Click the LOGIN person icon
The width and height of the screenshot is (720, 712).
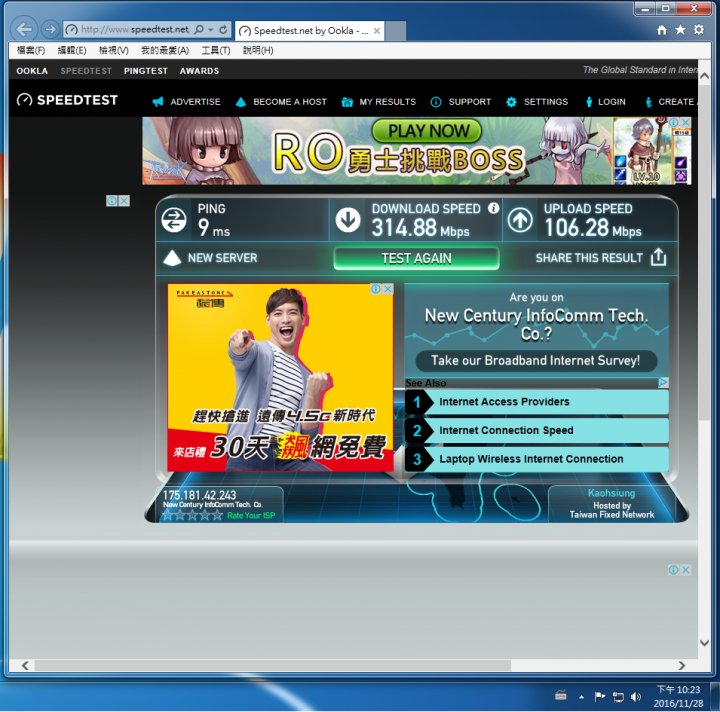point(589,102)
